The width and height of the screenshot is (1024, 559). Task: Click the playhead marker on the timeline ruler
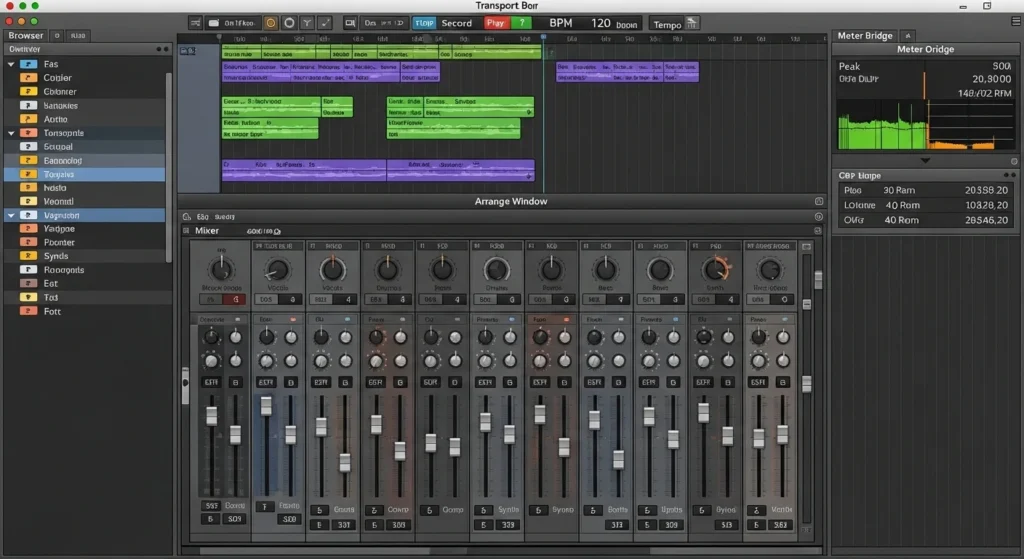coord(543,37)
